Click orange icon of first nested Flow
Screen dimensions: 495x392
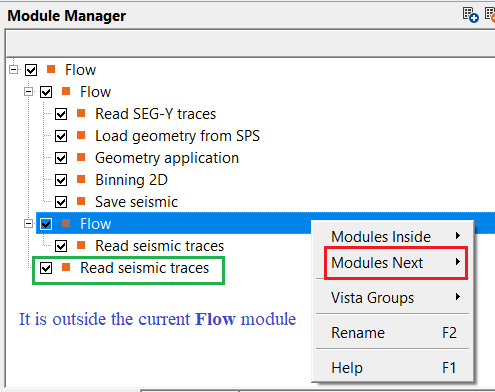pos(66,91)
